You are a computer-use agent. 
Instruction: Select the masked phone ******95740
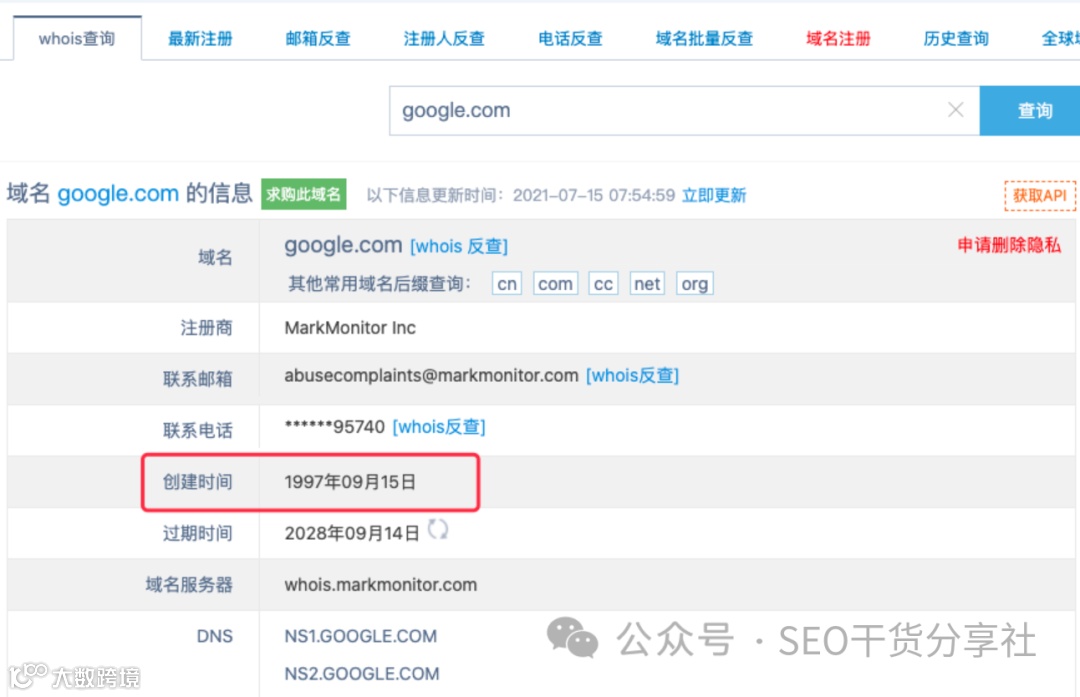tap(335, 427)
